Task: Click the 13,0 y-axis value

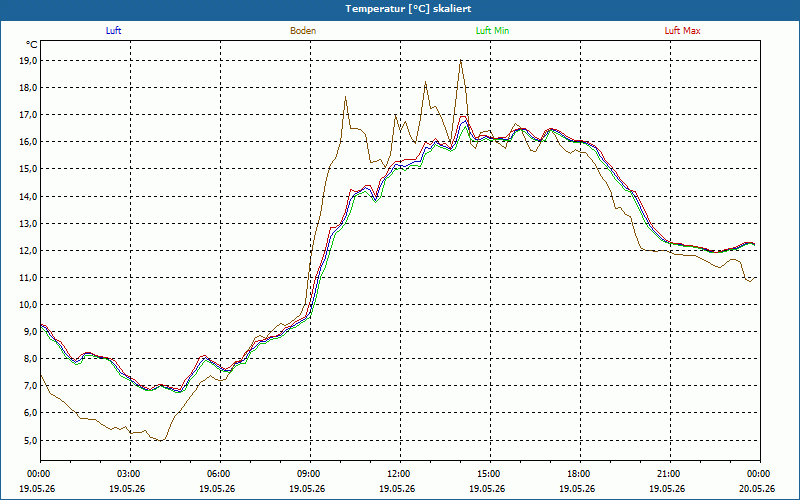Action: coord(28,223)
